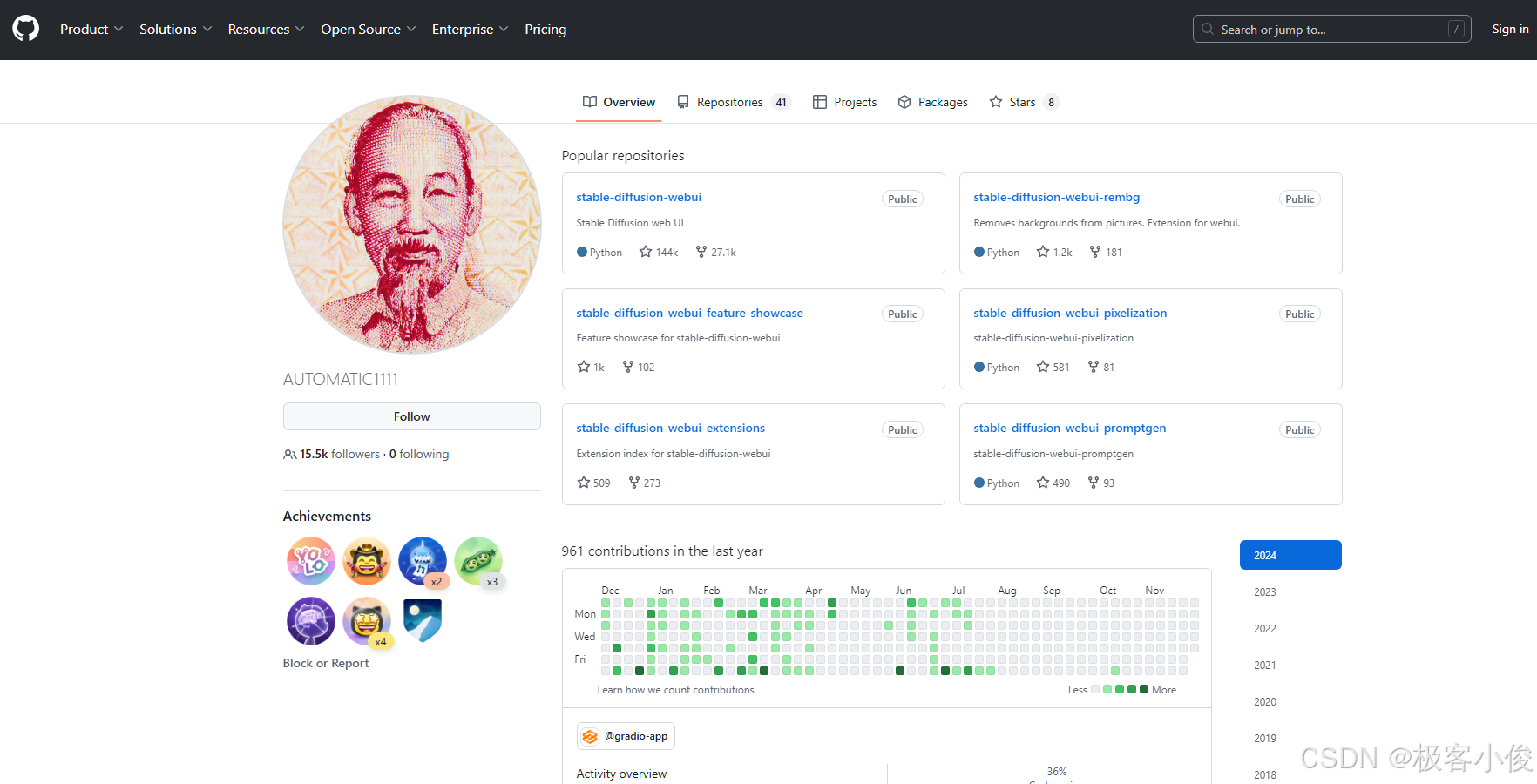This screenshot has width=1537, height=784.
Task: Click the Search or jump to field
Action: (1331, 29)
